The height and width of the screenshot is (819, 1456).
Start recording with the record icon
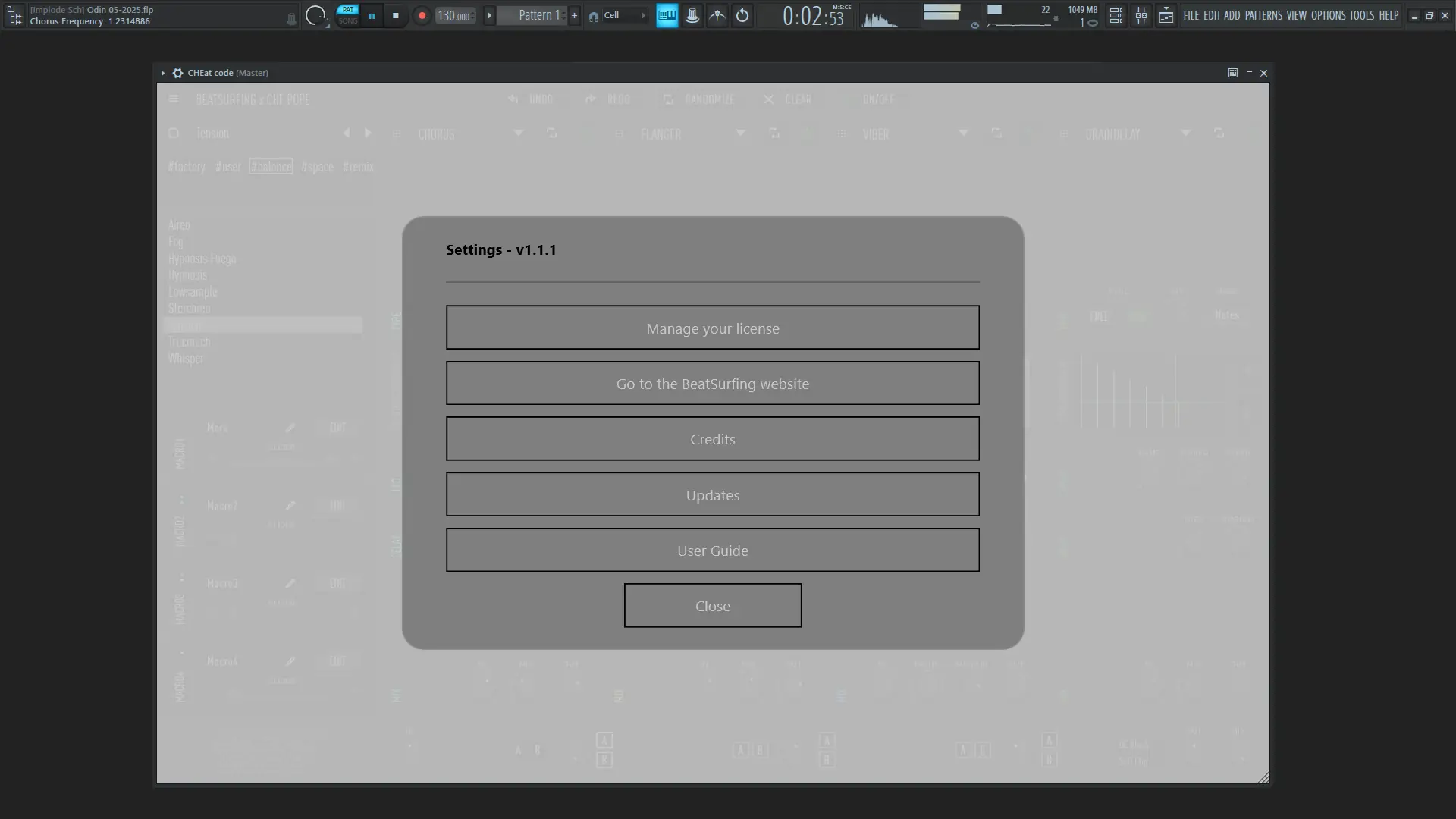tap(421, 15)
